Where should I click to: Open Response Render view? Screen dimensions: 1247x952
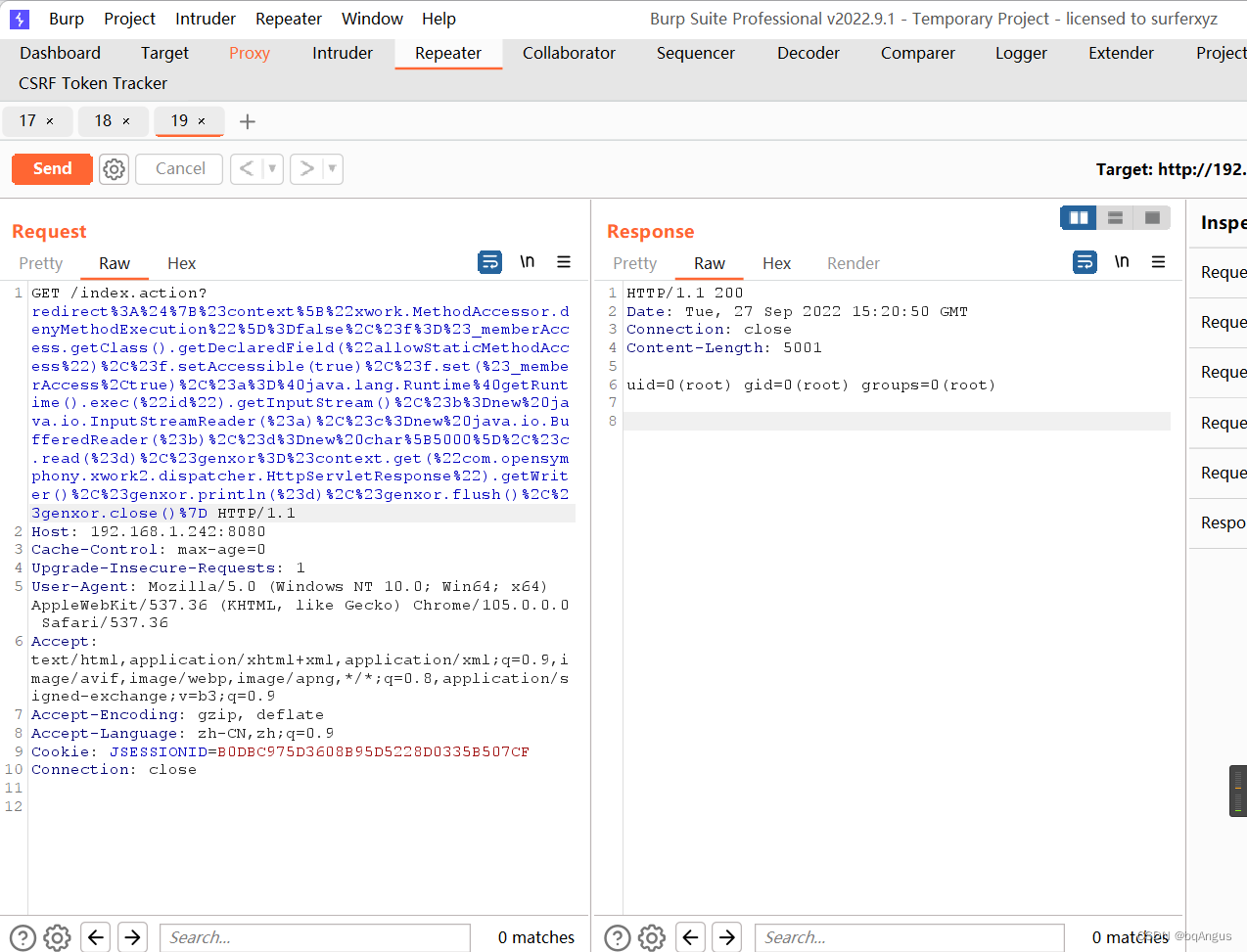[853, 263]
